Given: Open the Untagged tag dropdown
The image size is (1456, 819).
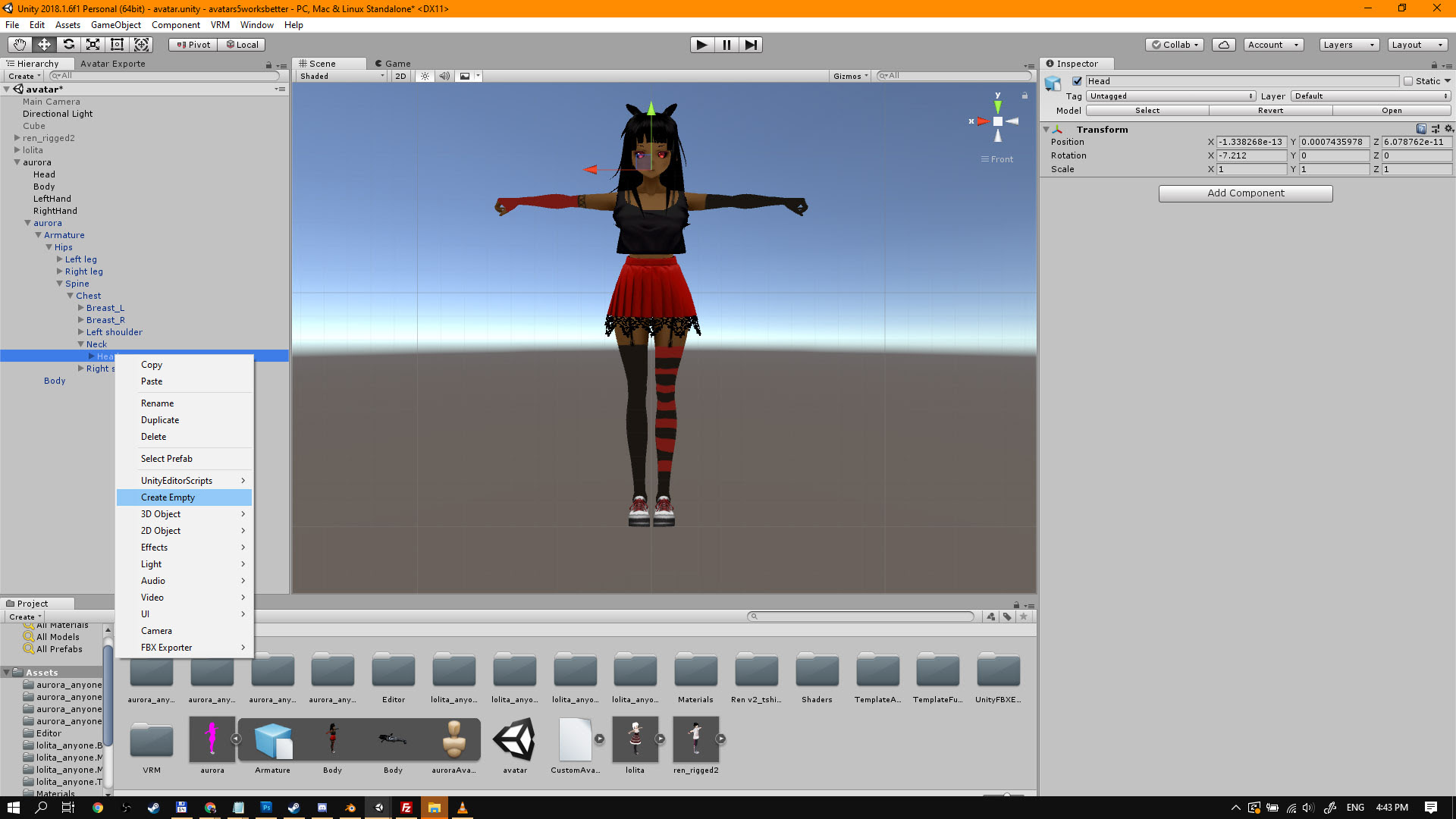Looking at the screenshot, I should click(x=1171, y=96).
